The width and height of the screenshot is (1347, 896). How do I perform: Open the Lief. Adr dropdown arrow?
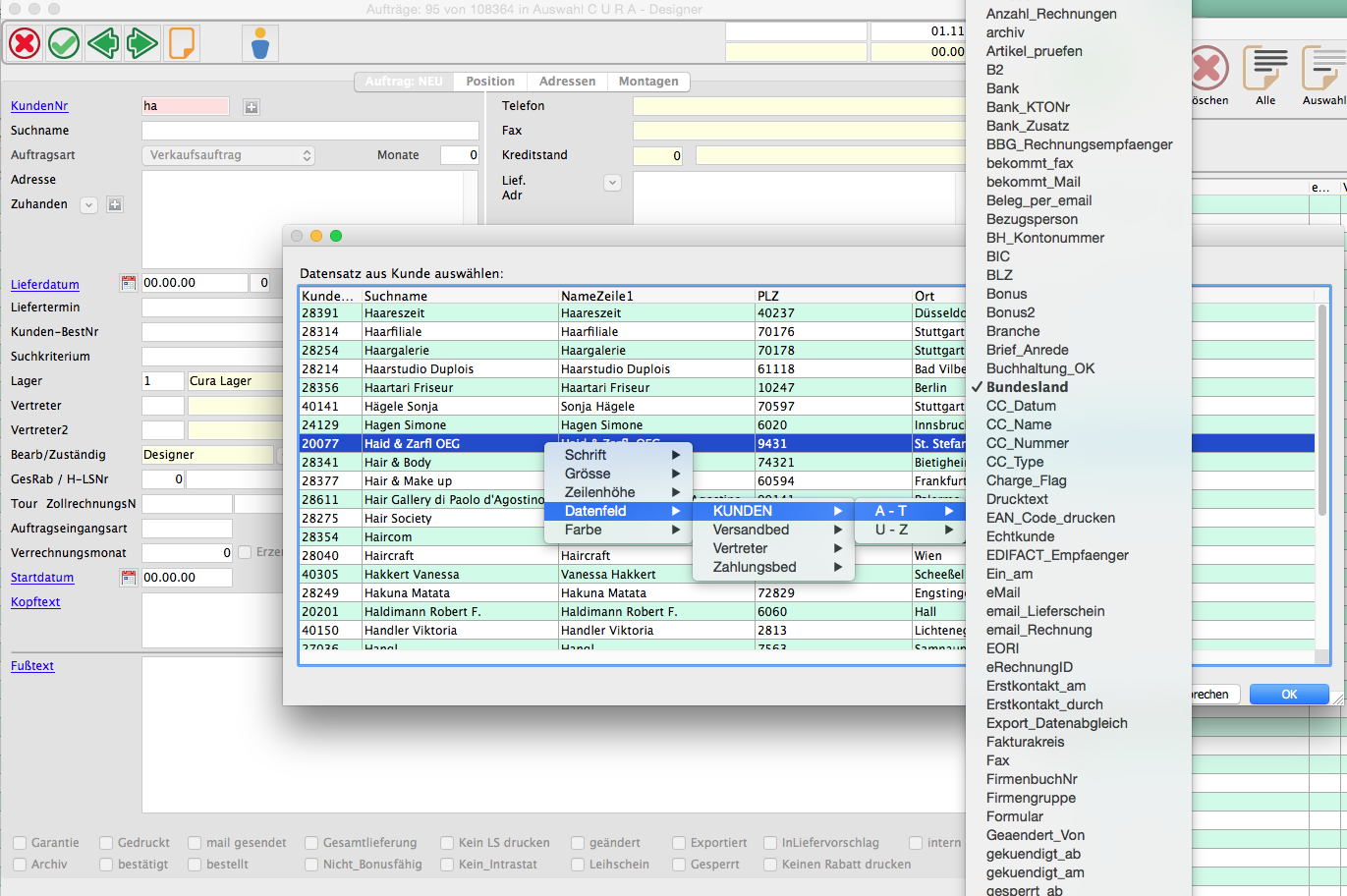pos(612,183)
